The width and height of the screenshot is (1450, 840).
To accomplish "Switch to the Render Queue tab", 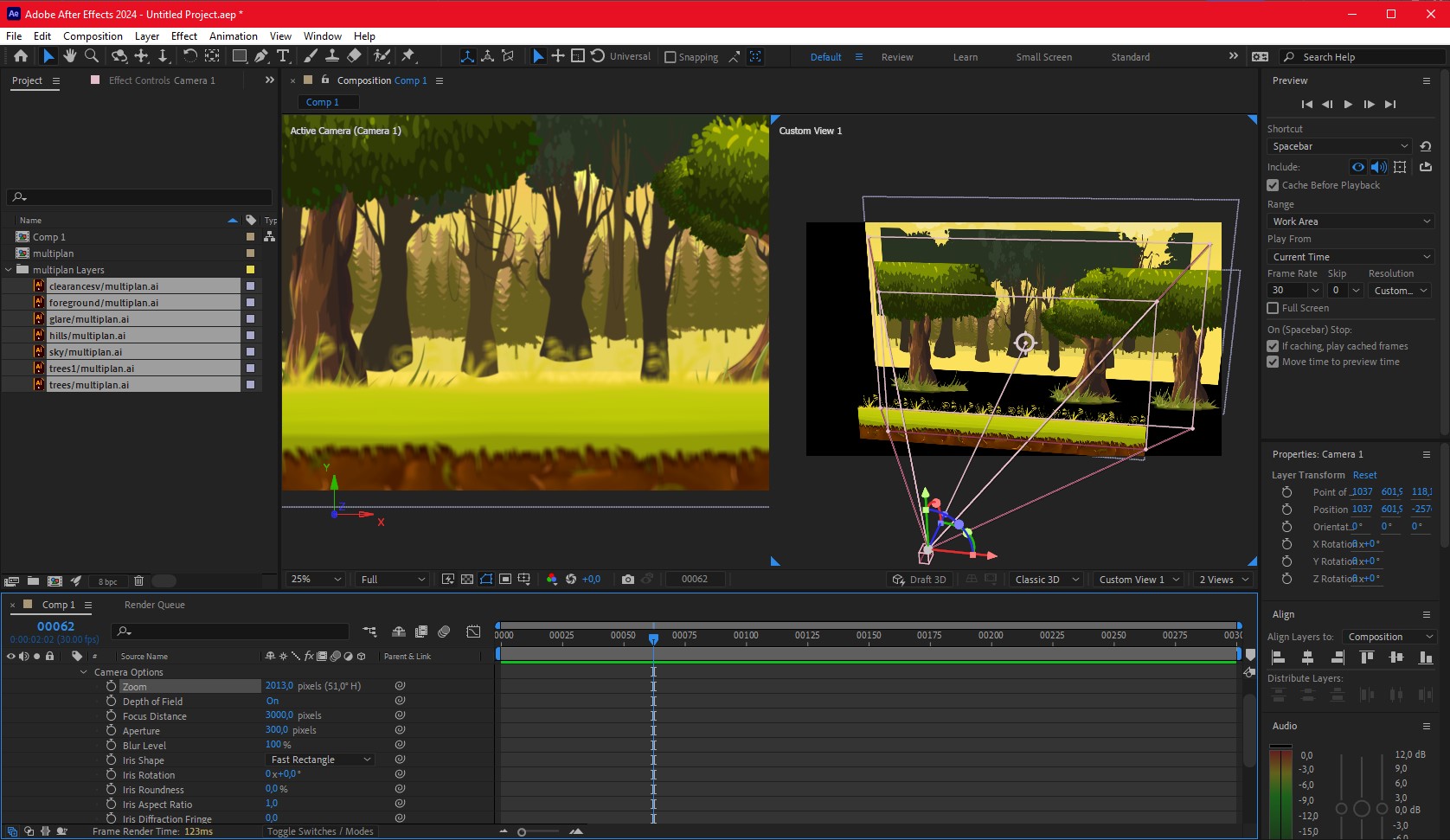I will (154, 605).
